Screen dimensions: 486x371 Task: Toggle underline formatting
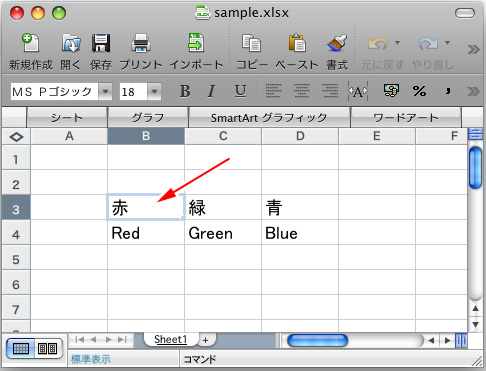coord(240,91)
